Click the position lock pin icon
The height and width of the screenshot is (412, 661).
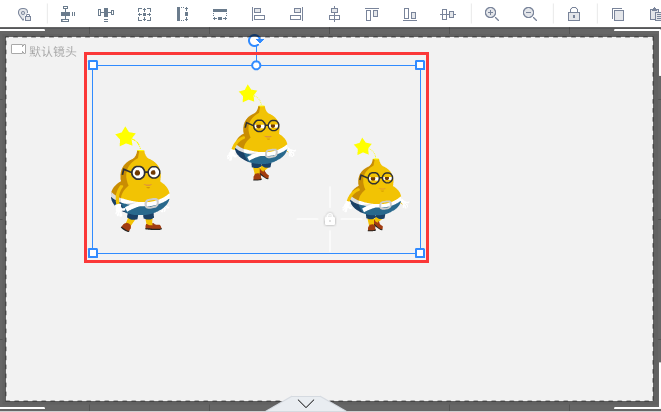click(24, 14)
